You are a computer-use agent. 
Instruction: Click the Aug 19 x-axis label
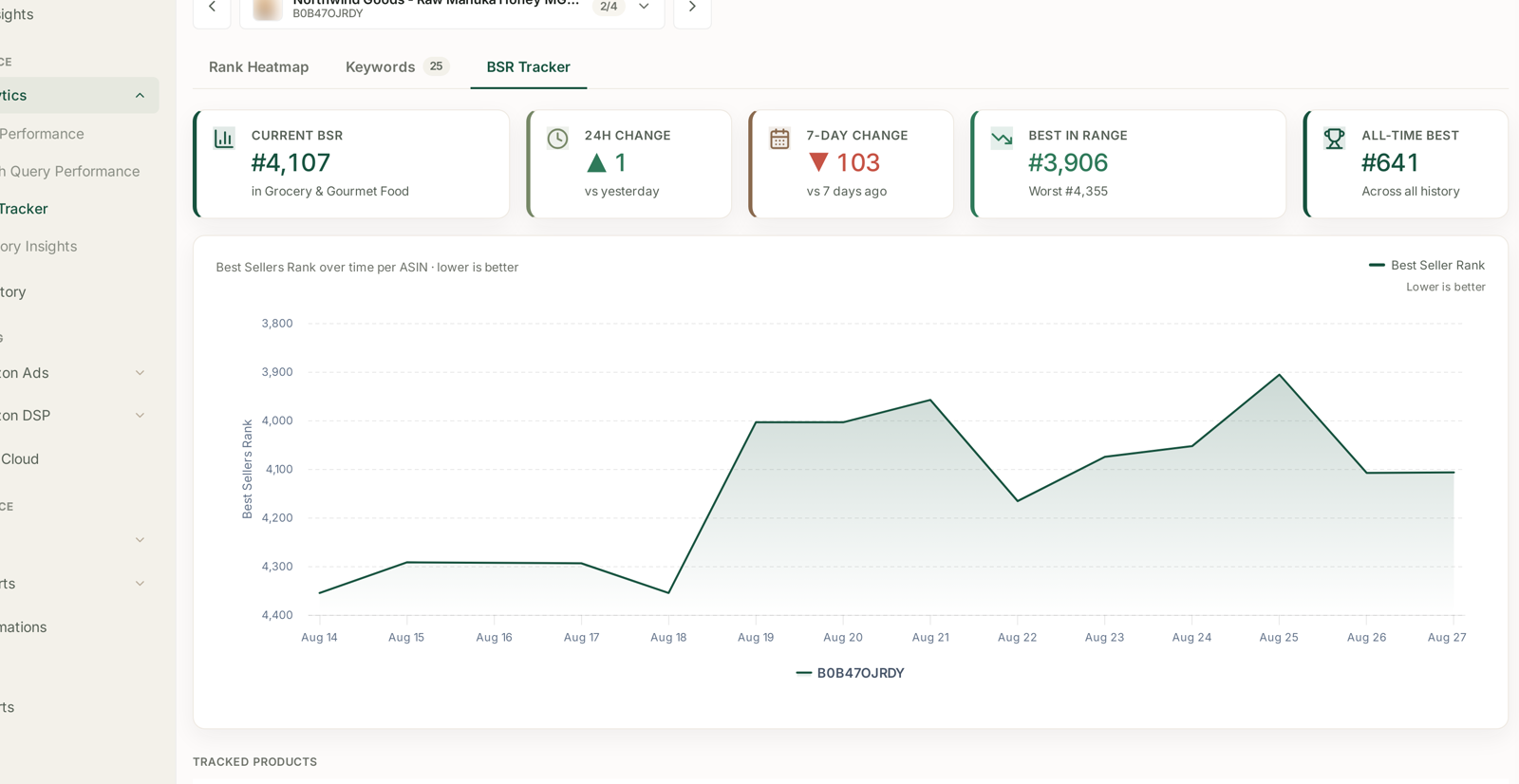point(756,638)
